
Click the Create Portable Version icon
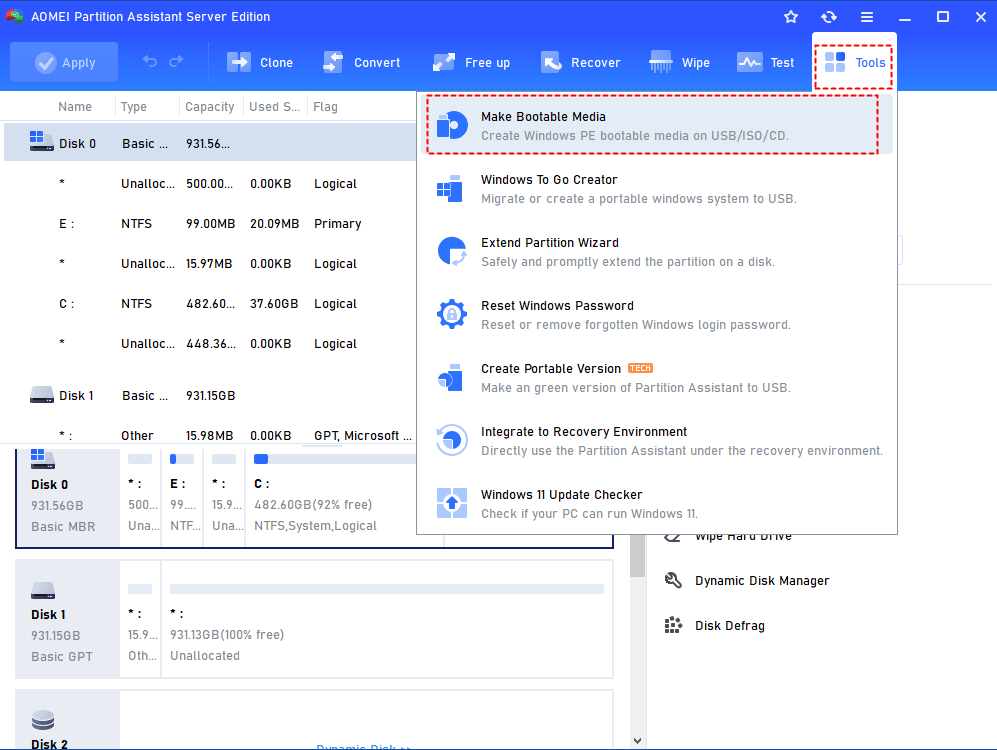point(451,378)
